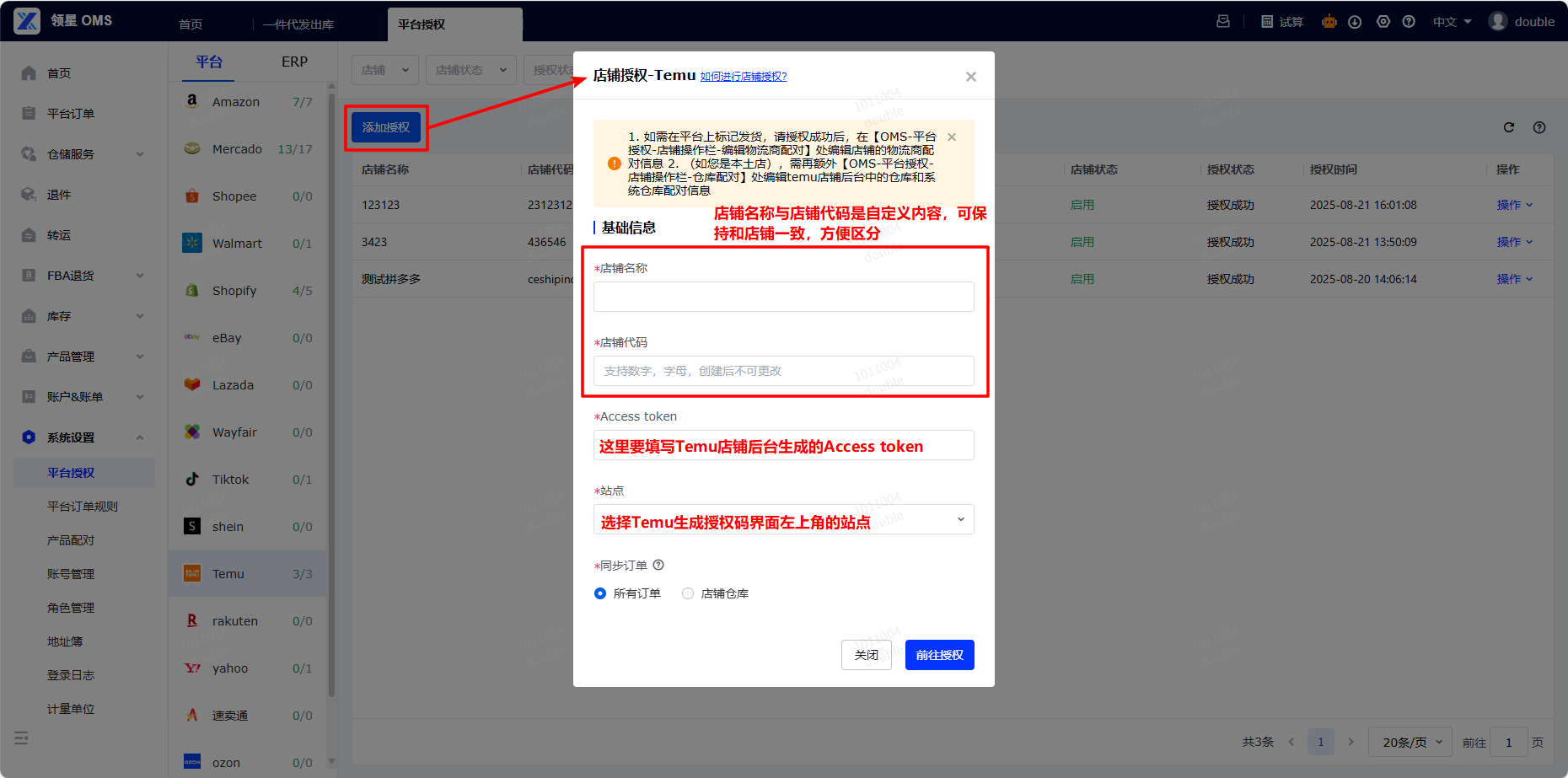Focus the 店铺名称 input field

784,297
